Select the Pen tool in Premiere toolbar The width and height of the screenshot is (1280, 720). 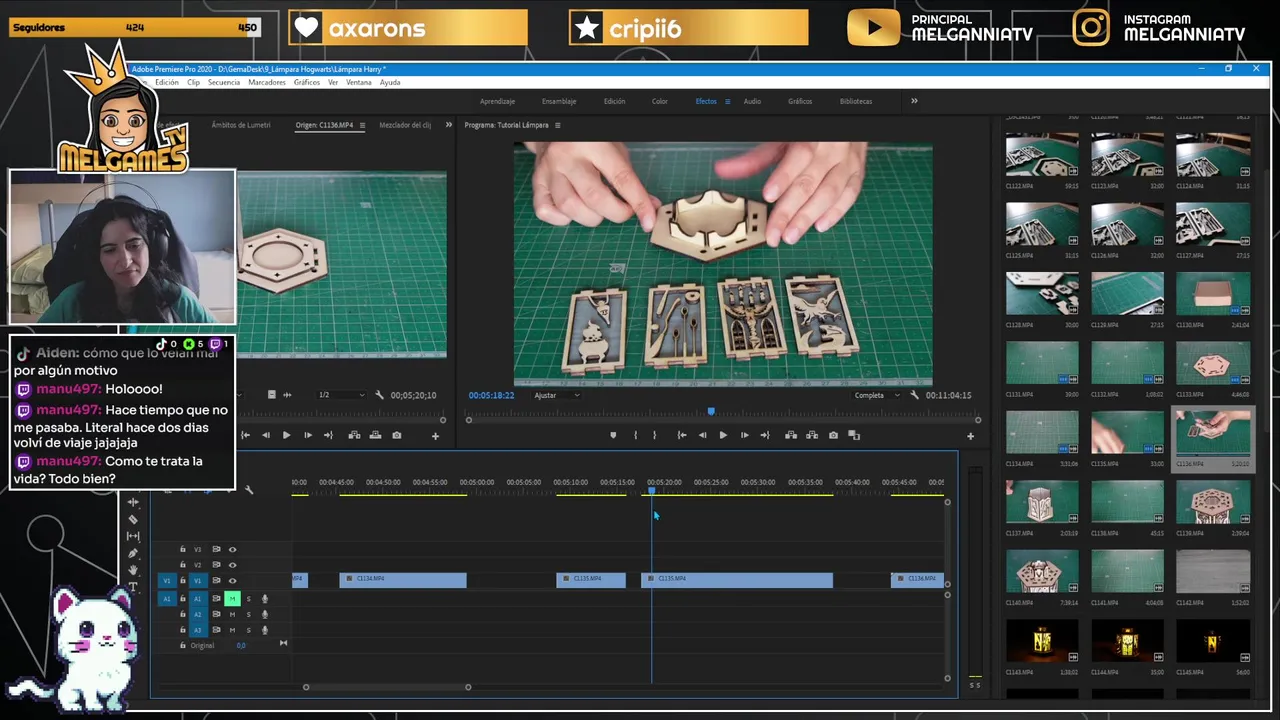click(x=133, y=553)
